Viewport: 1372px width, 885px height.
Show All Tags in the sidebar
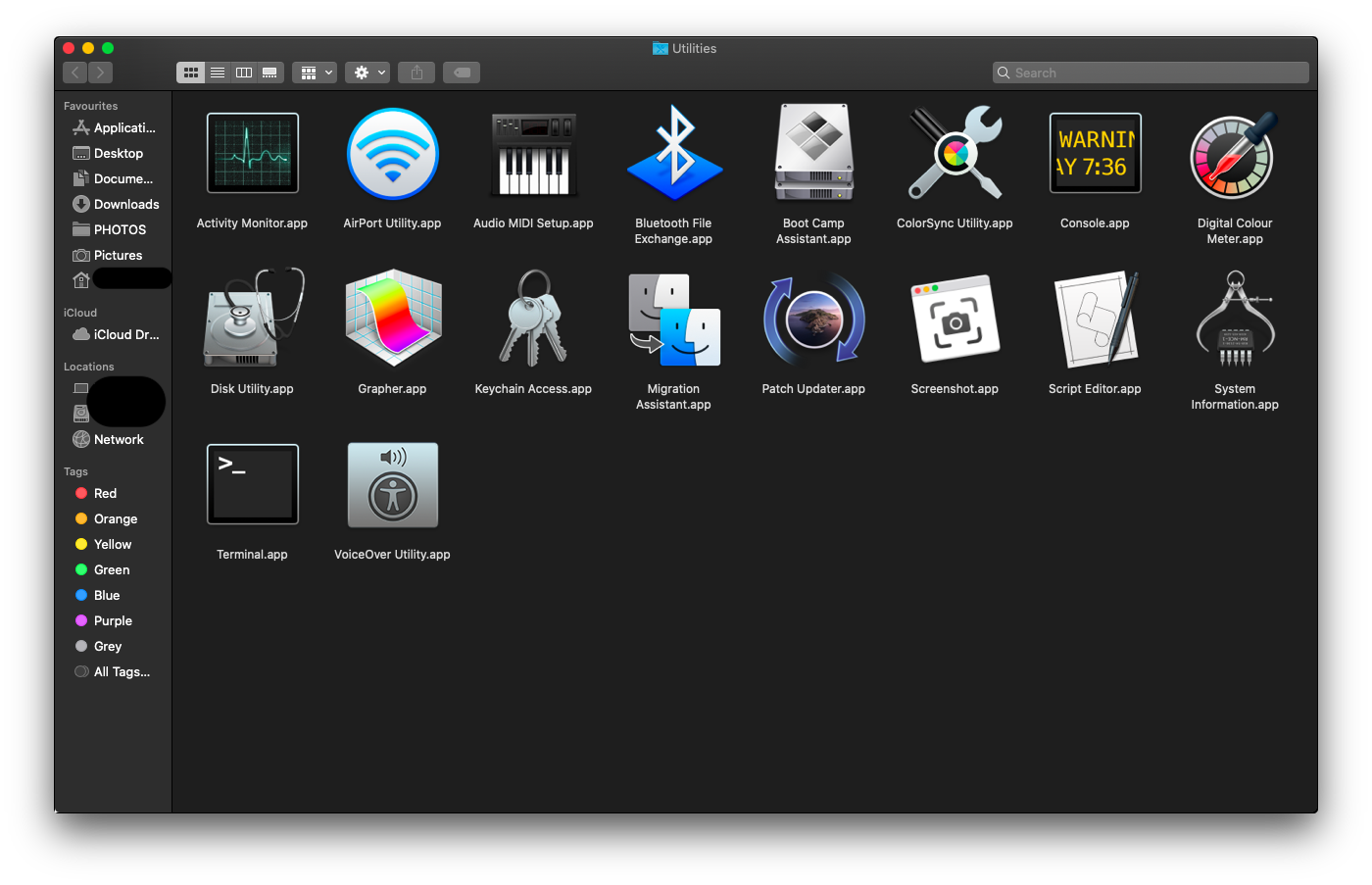(x=114, y=671)
